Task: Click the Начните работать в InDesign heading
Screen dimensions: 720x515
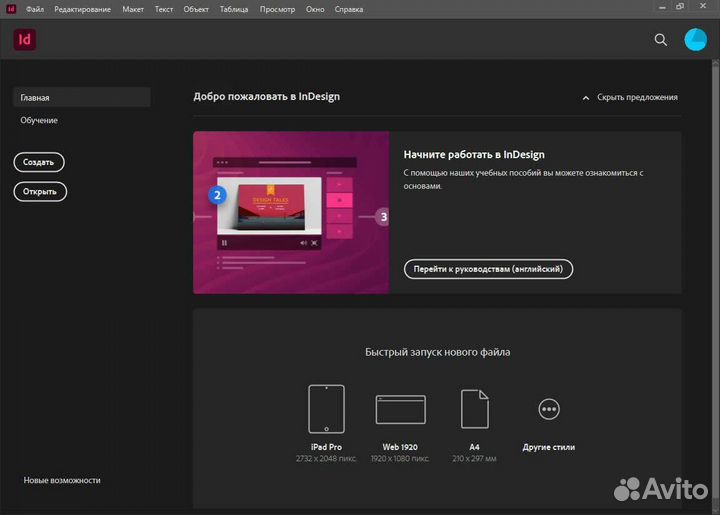Action: pyautogui.click(x=474, y=155)
